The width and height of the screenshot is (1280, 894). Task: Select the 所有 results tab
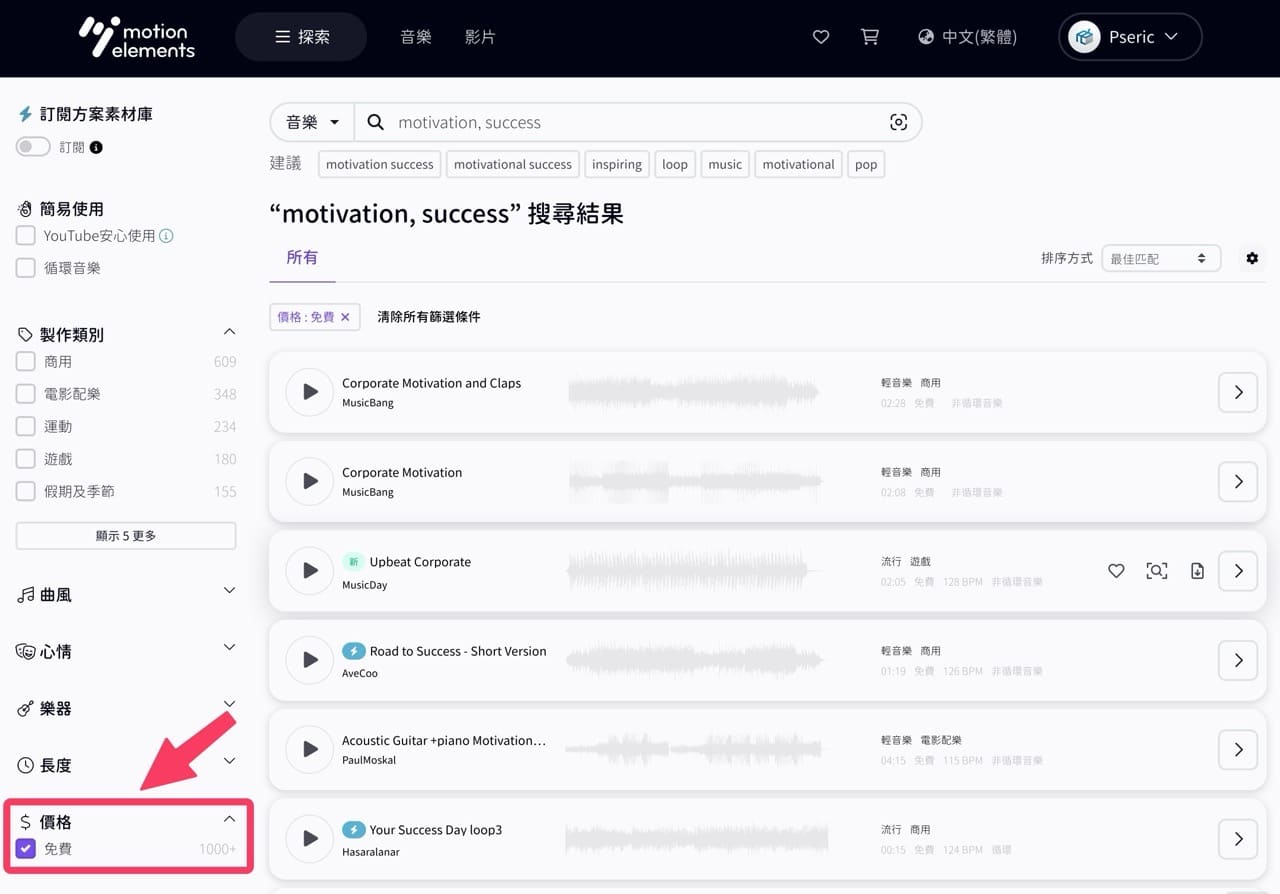click(302, 257)
